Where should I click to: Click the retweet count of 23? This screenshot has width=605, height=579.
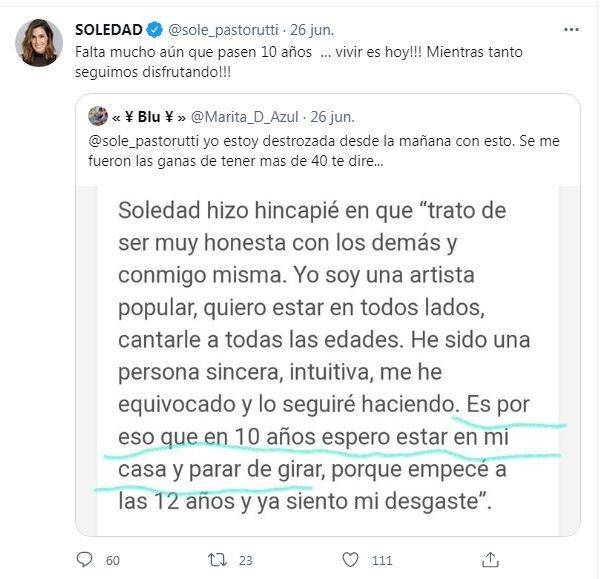pyautogui.click(x=245, y=560)
